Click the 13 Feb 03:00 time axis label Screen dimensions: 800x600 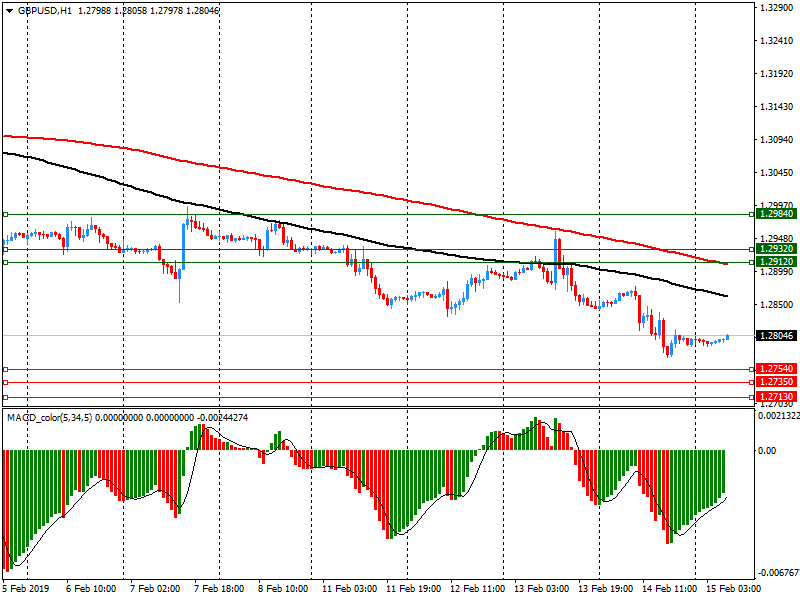click(540, 589)
